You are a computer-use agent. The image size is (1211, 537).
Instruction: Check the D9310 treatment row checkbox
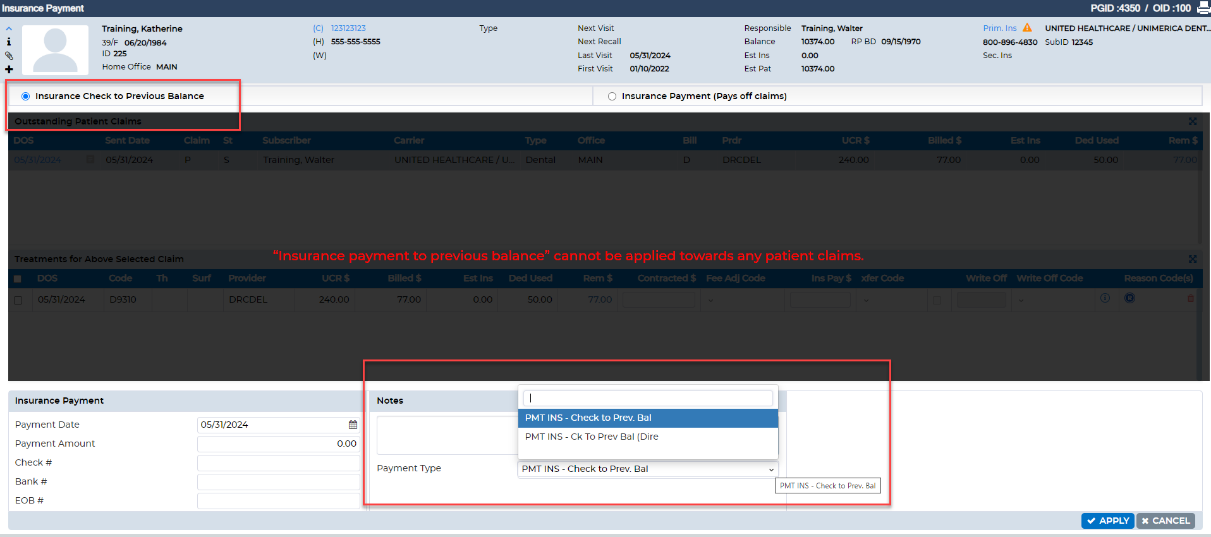pos(18,299)
